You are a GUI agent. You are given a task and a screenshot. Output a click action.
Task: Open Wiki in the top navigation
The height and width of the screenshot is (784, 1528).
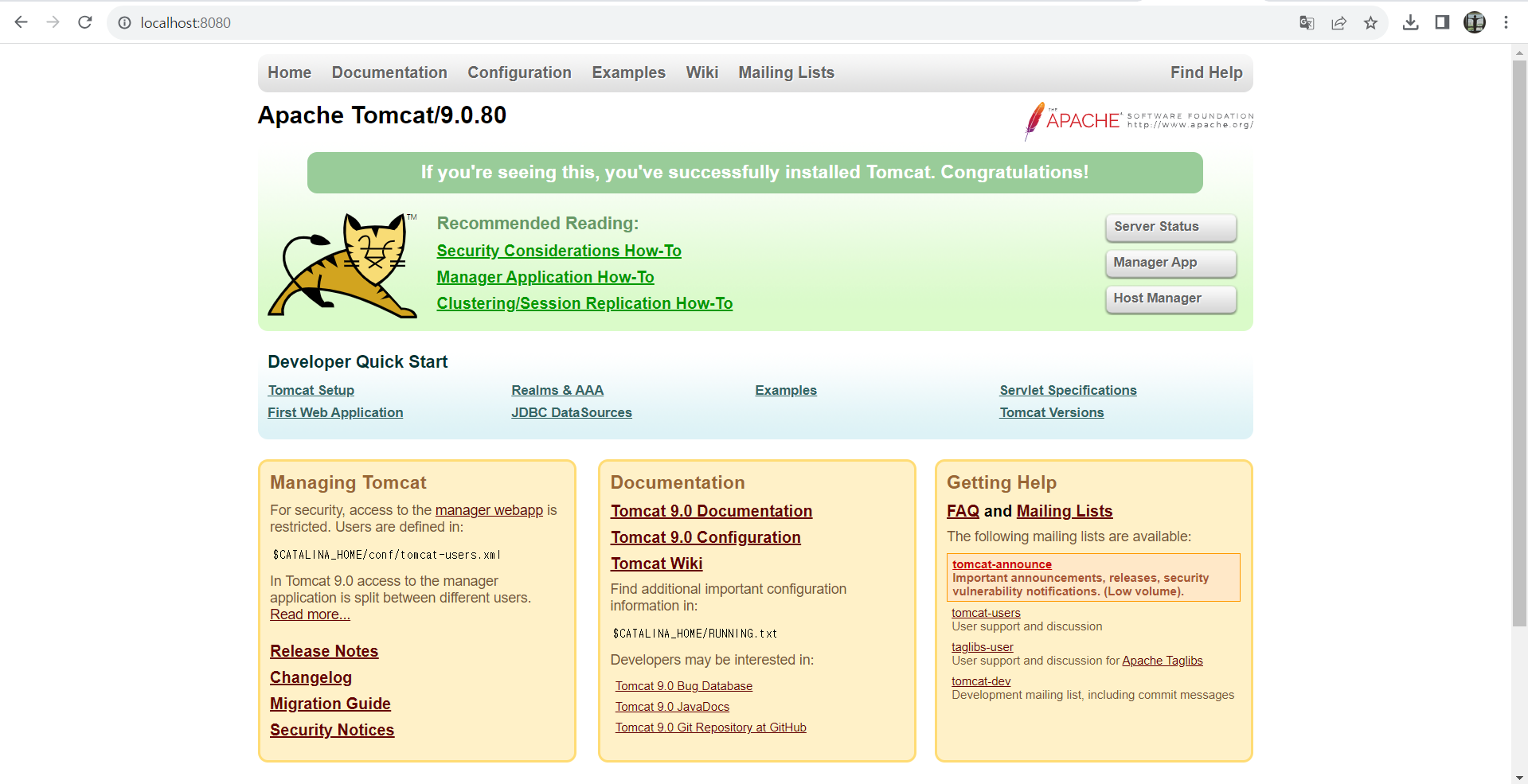point(702,72)
